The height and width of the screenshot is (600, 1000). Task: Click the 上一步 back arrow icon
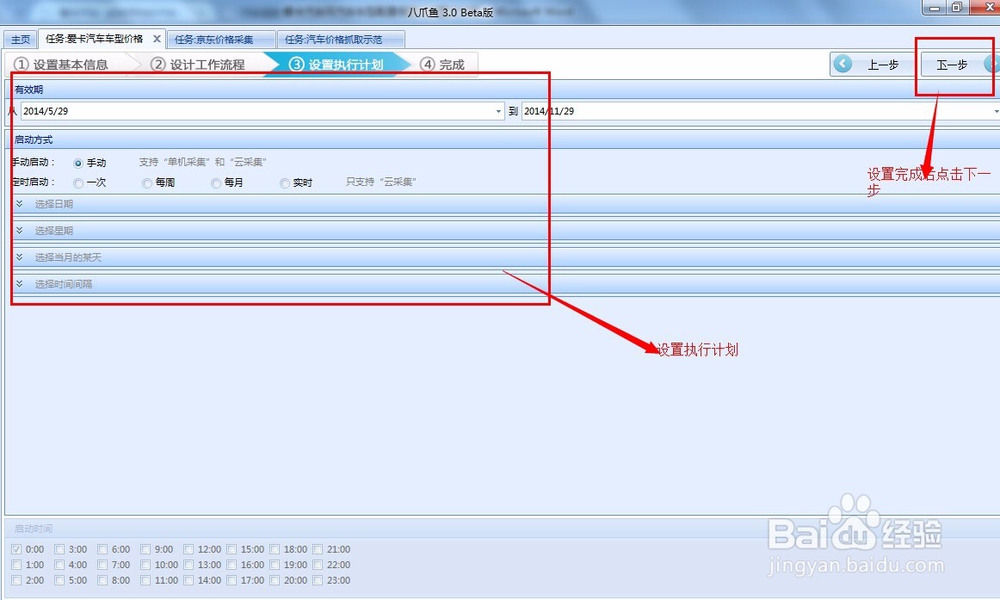842,64
